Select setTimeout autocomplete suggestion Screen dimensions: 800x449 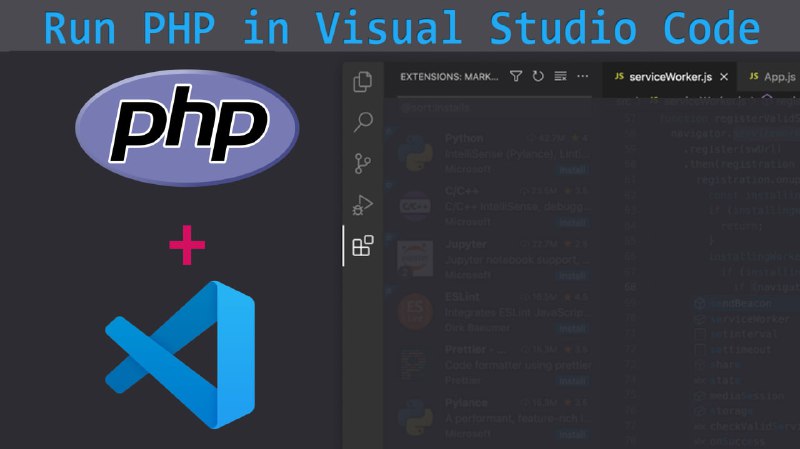pyautogui.click(x=746, y=350)
